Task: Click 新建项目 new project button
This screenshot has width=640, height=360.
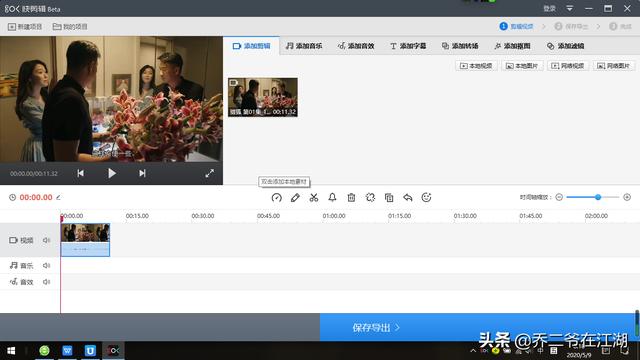Action: (x=25, y=27)
